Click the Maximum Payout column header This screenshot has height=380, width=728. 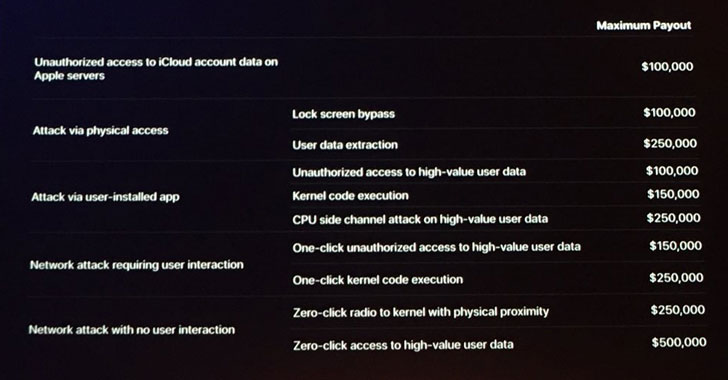[644, 26]
